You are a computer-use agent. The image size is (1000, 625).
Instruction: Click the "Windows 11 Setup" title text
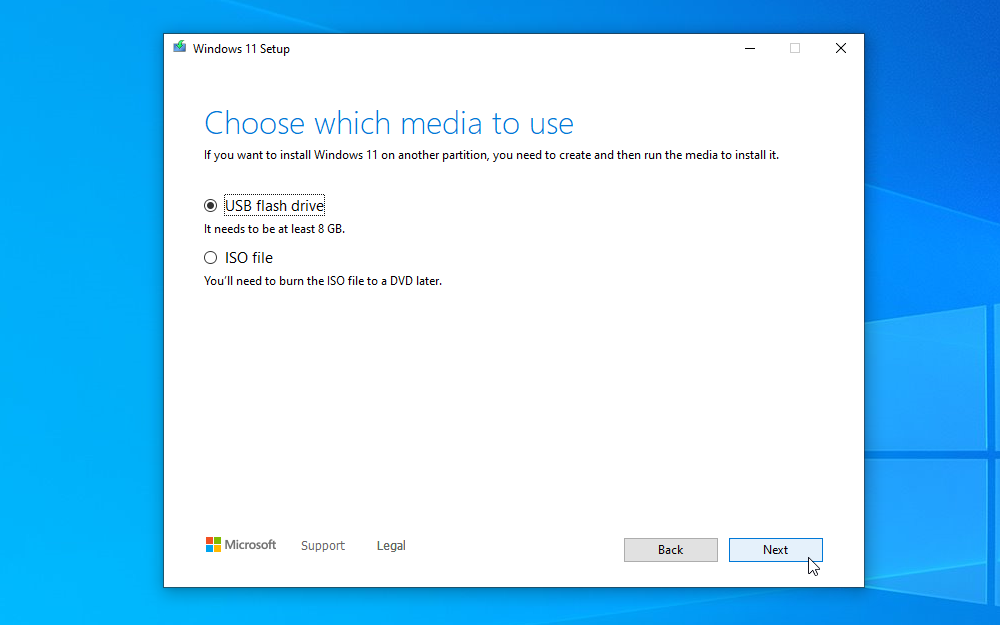pos(241,48)
